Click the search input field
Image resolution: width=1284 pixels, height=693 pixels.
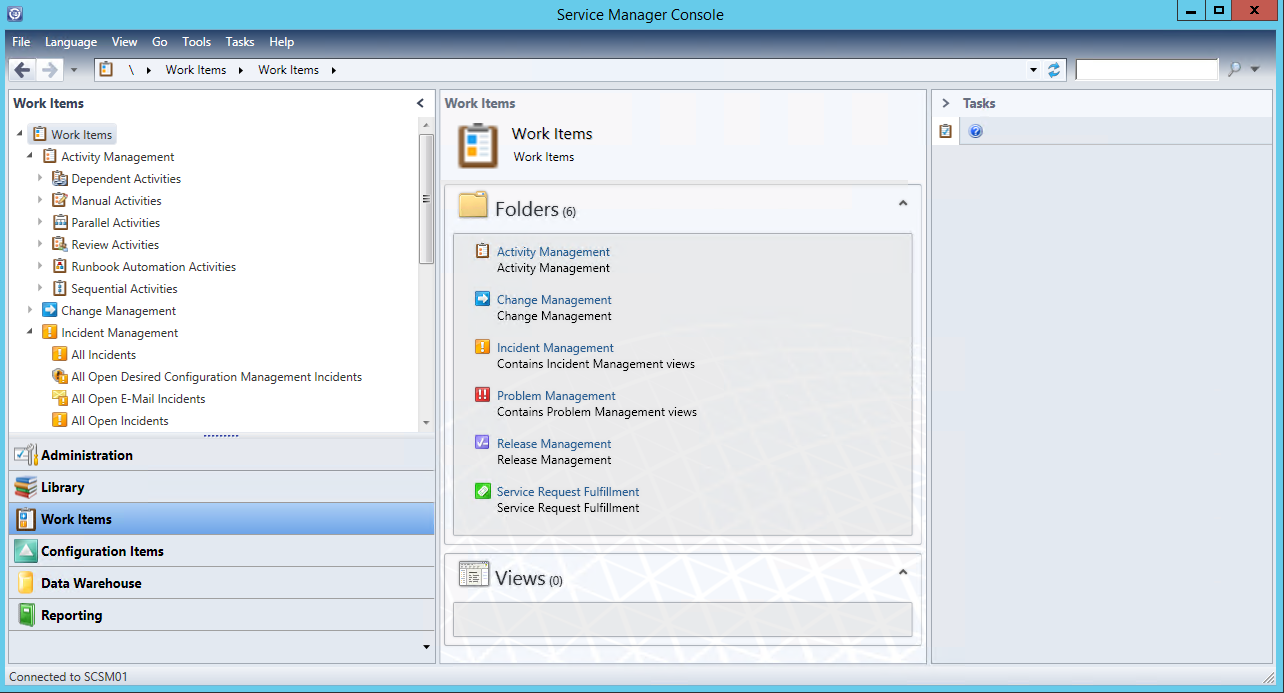click(1146, 70)
